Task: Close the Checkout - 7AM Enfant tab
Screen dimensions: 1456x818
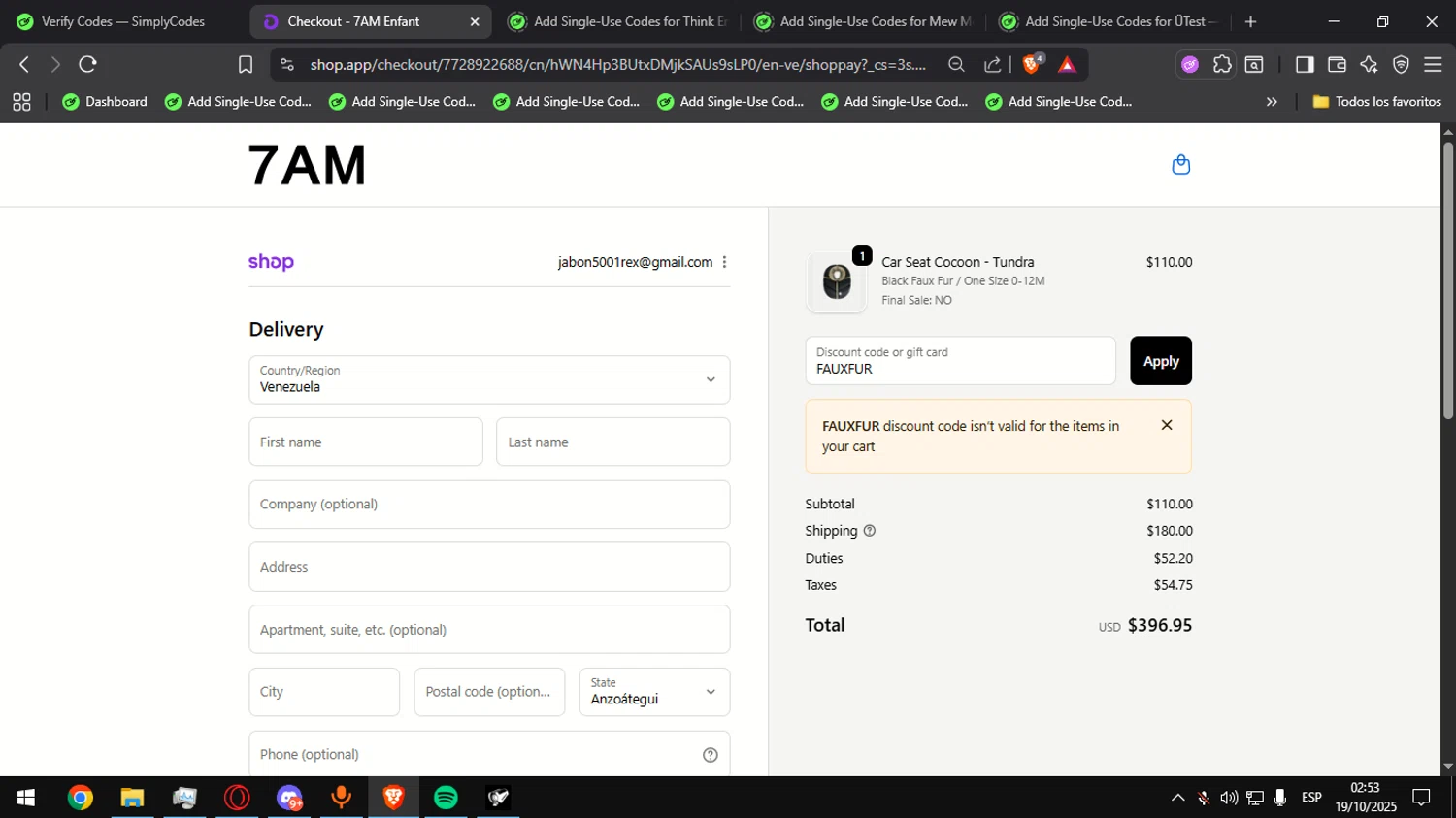Action: click(475, 21)
